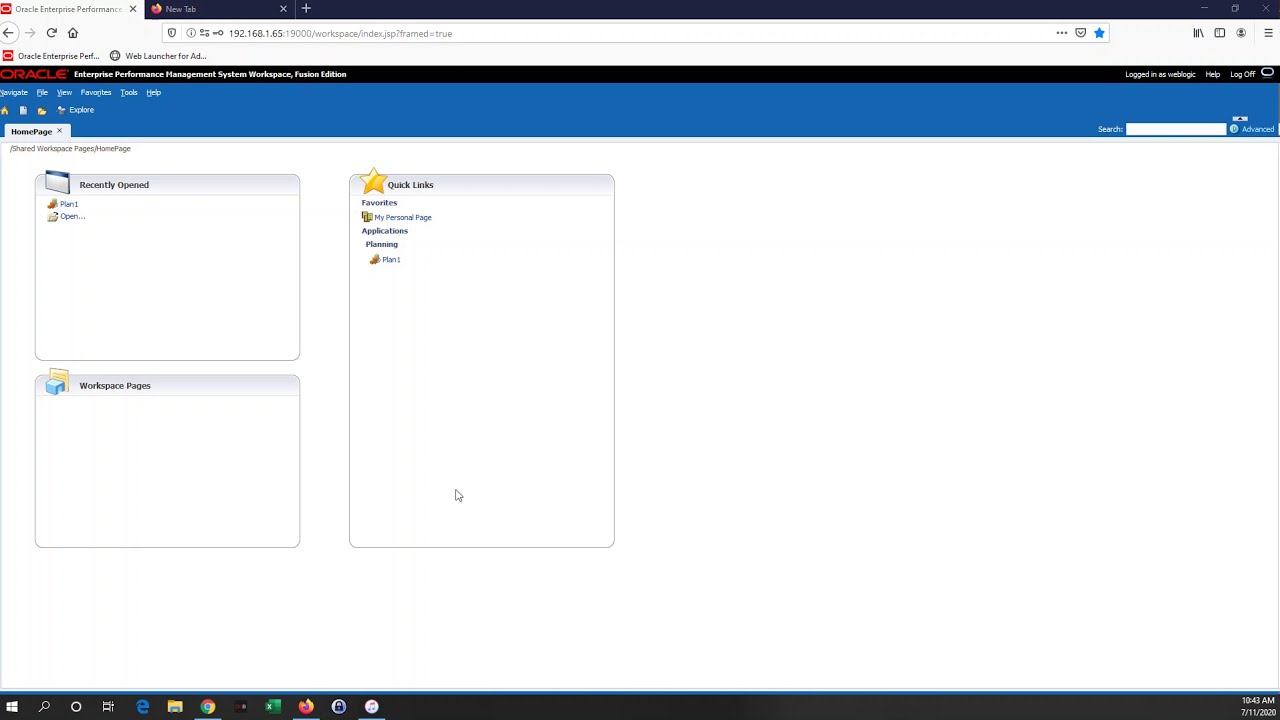Click the Firefox icon on the taskbar
Image resolution: width=1280 pixels, height=720 pixels.
[x=306, y=707]
